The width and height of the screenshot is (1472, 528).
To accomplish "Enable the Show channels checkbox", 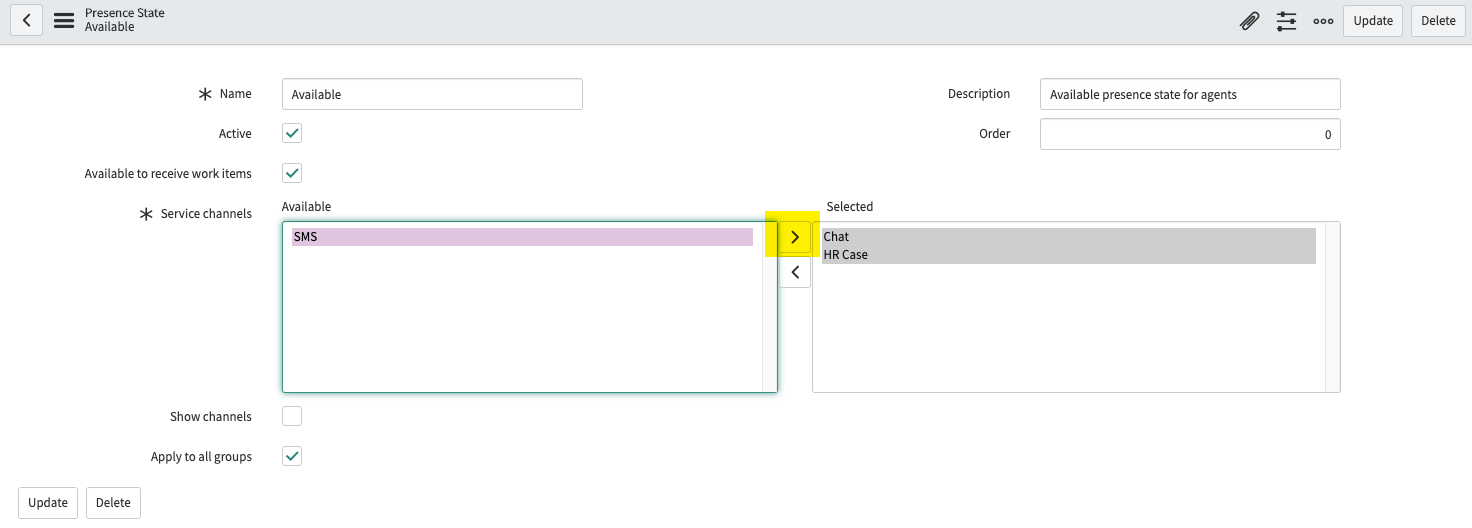I will [292, 416].
